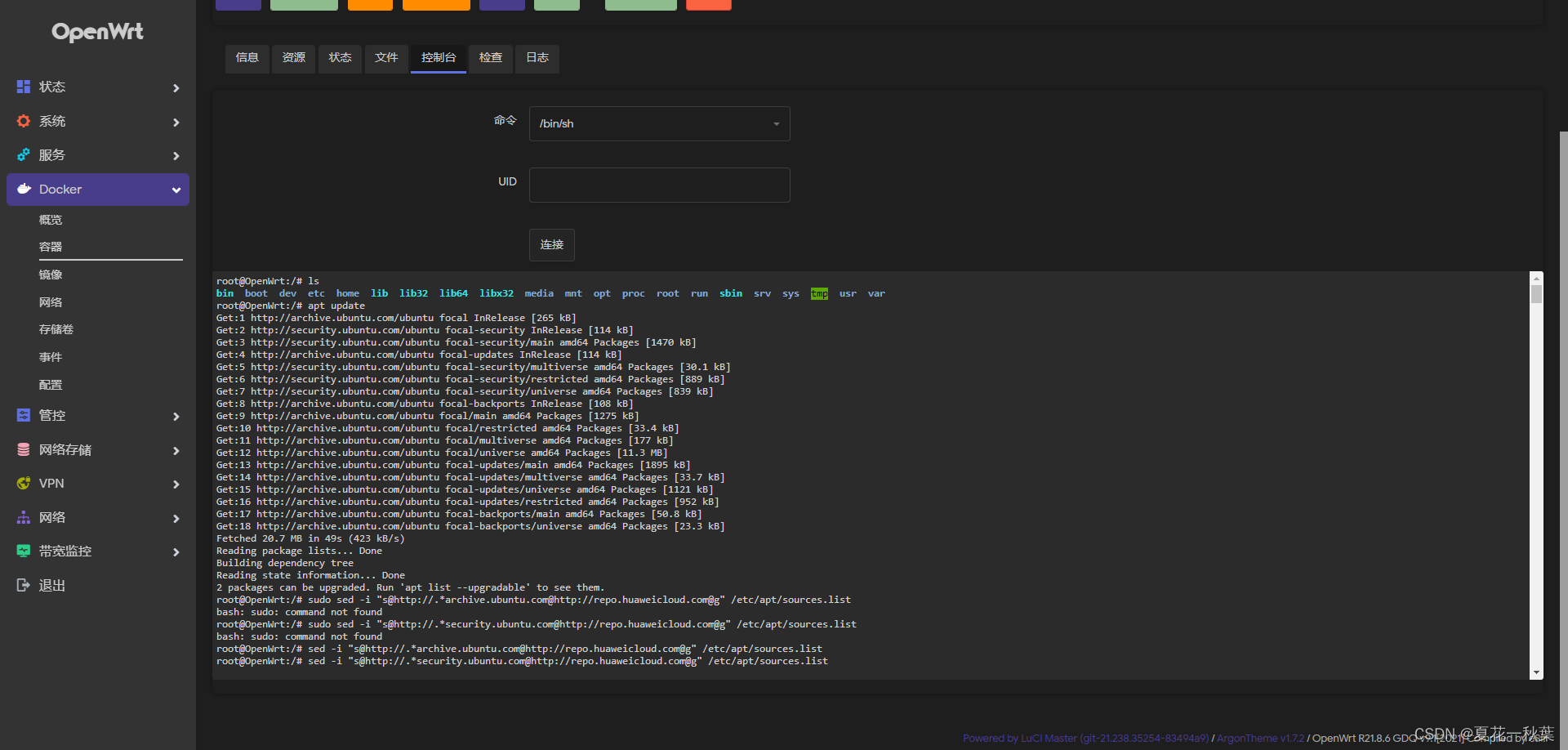Open the 命令 /bin/sh dropdown

click(658, 123)
